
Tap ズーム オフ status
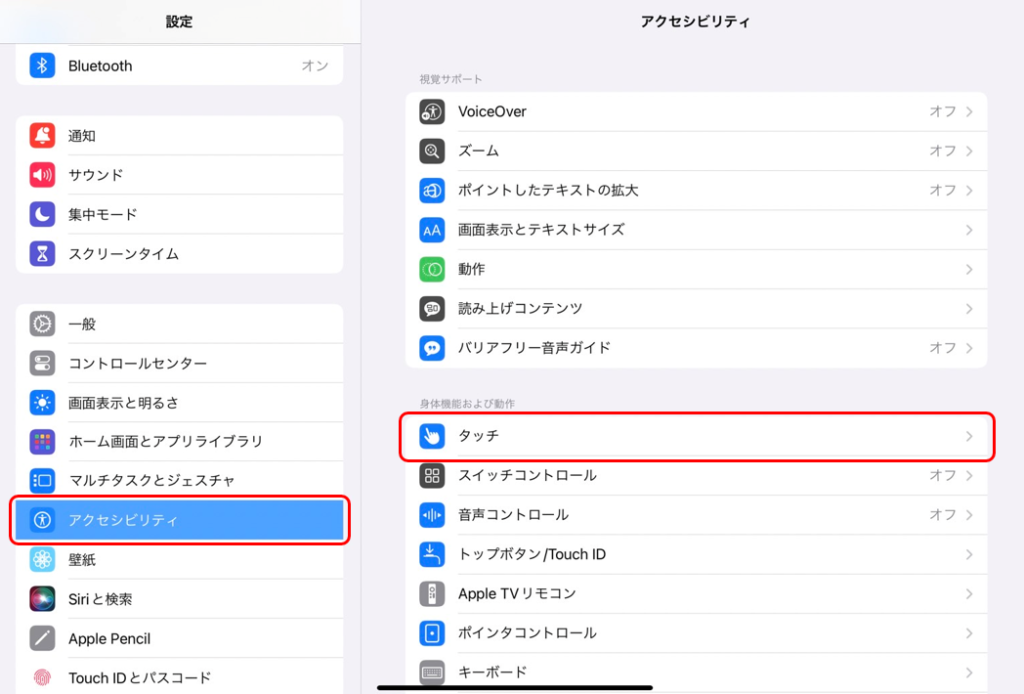coord(943,151)
